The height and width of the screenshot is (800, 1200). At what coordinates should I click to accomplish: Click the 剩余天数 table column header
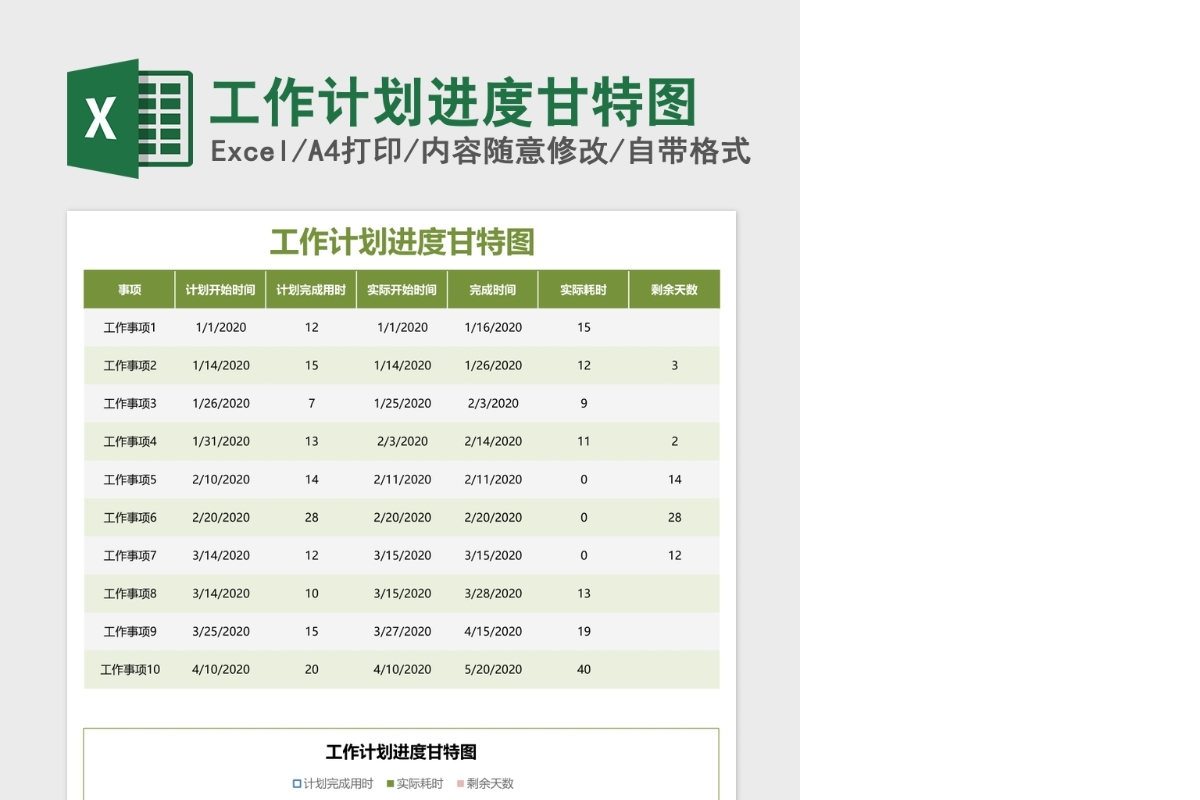(674, 290)
